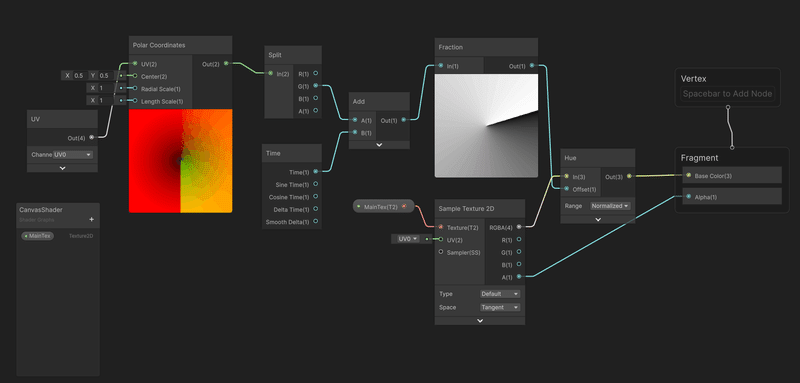Click the Out(3) port on Hue node
The height and width of the screenshot is (383, 800).
[629, 176]
